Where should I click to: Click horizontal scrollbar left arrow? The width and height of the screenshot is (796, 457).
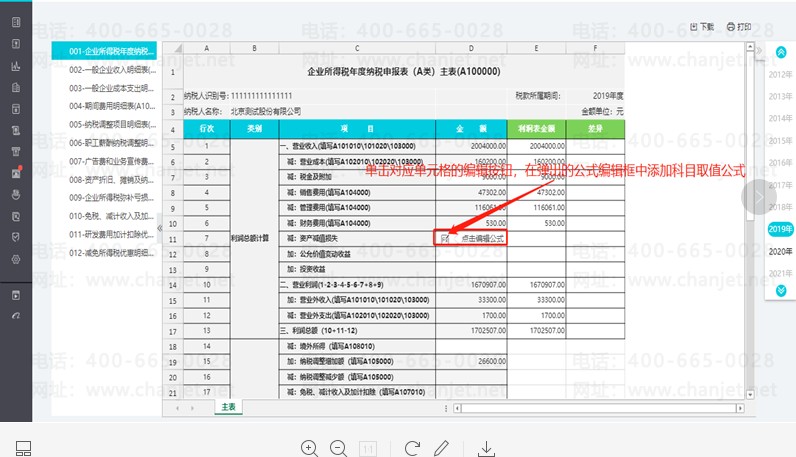click(457, 408)
